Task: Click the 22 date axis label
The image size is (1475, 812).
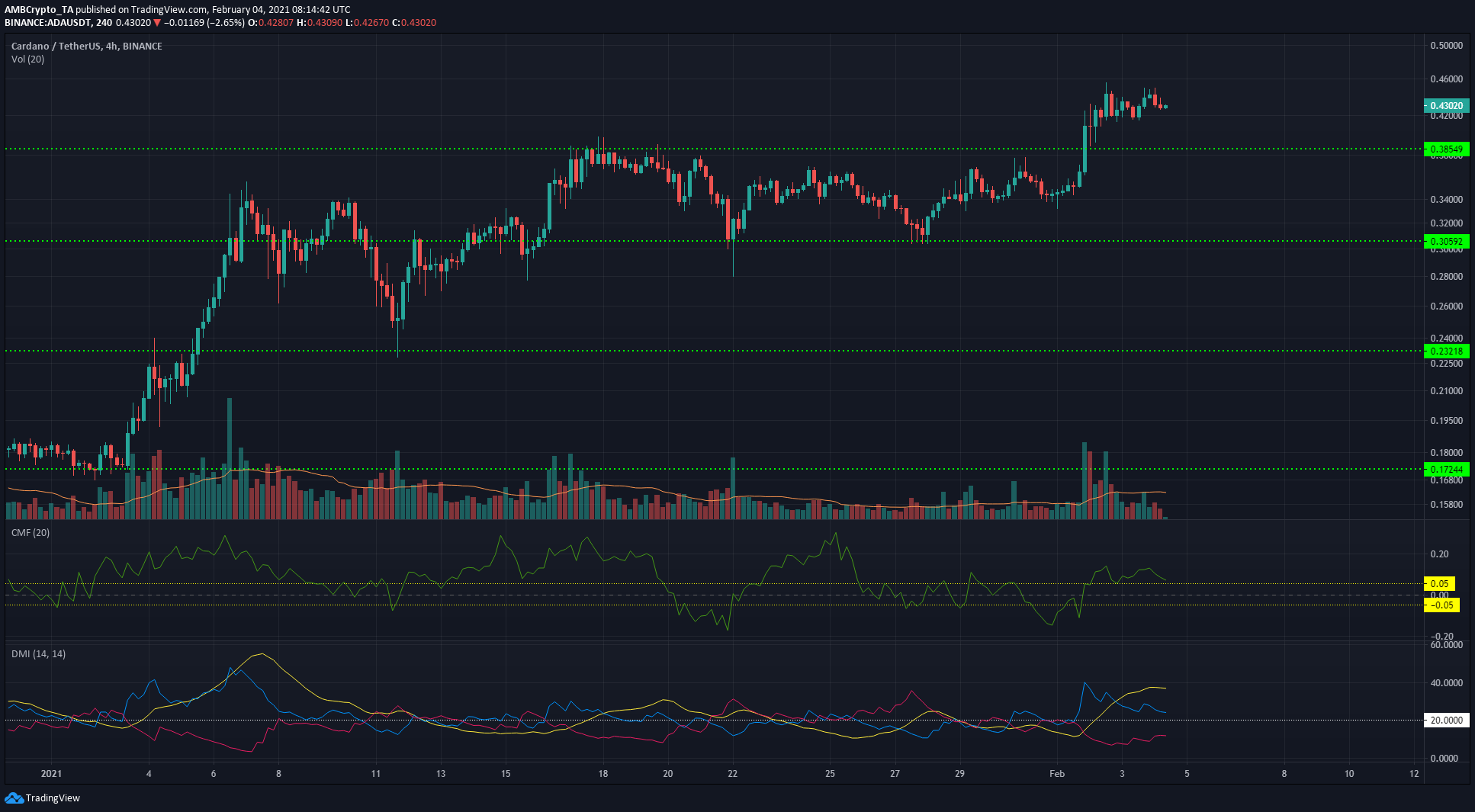Action: [x=732, y=774]
